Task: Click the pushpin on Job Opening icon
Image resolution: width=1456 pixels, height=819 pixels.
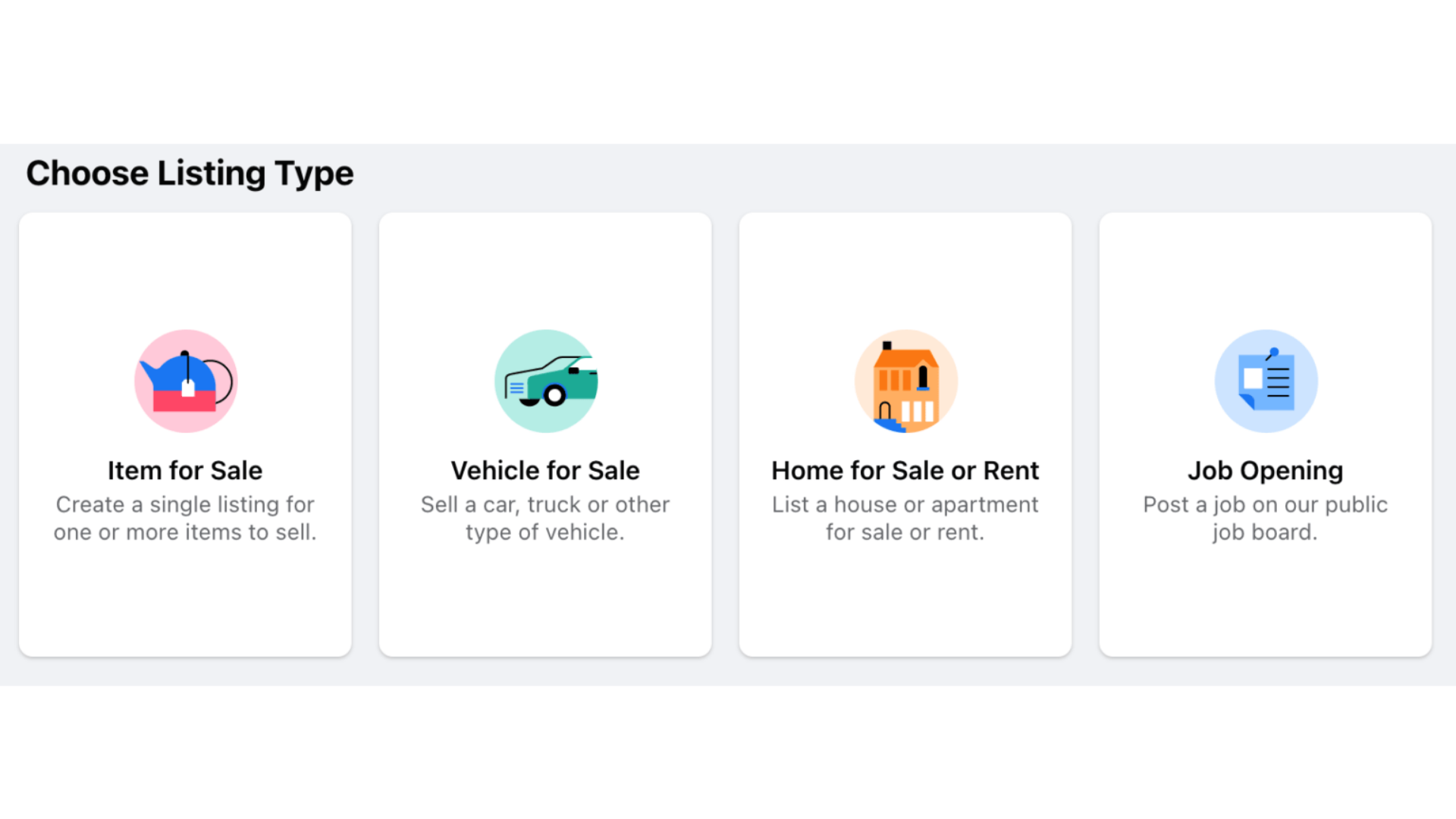Action: pyautogui.click(x=1272, y=353)
